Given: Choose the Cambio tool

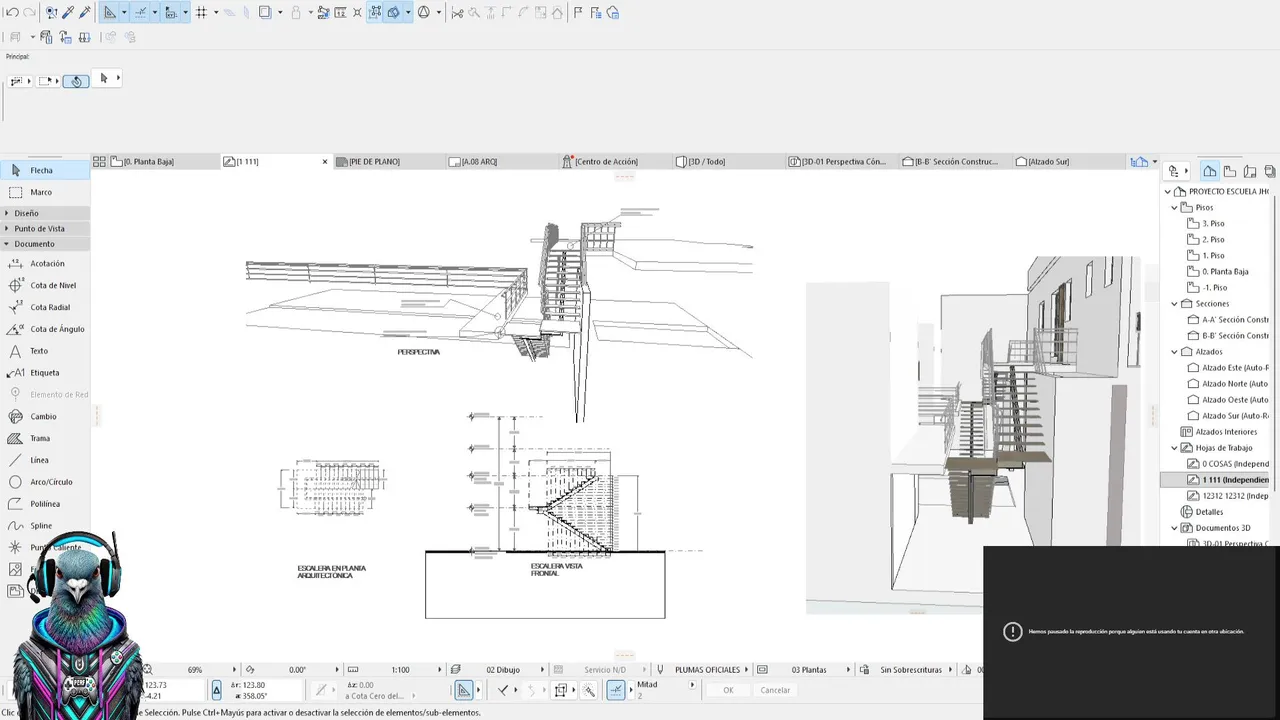Looking at the screenshot, I should point(45,417).
